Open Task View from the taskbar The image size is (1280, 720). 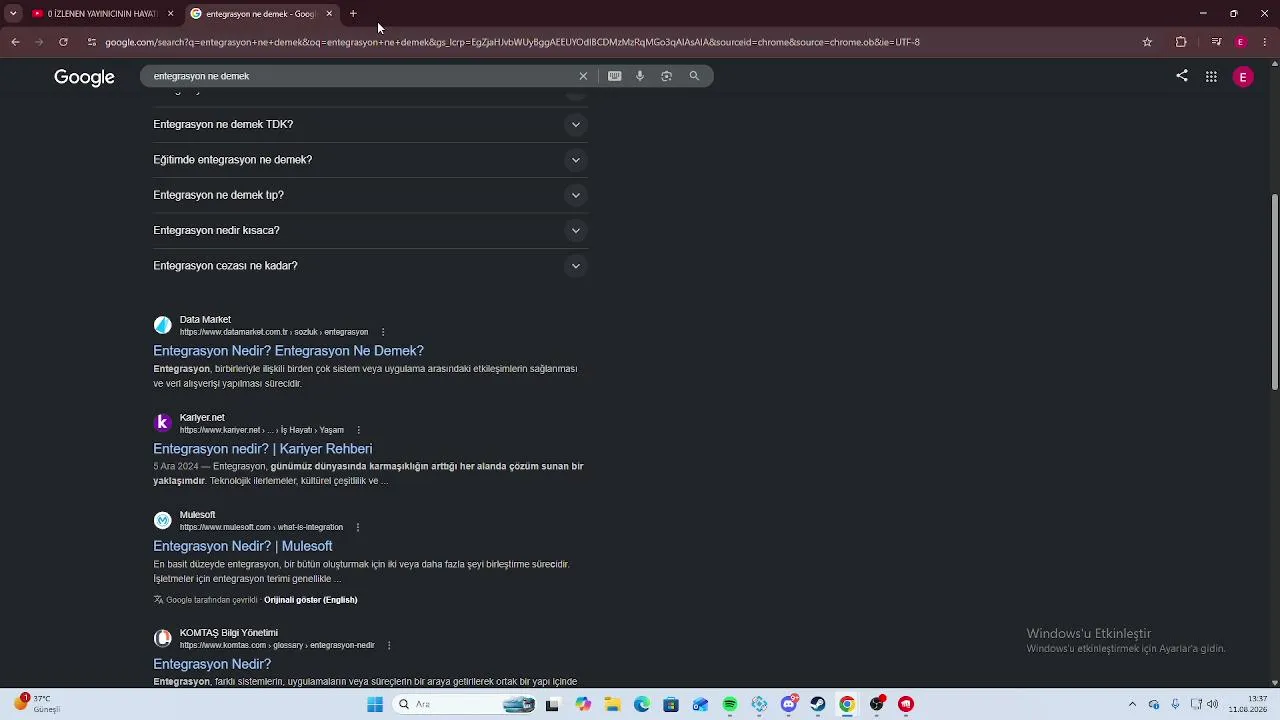(552, 704)
